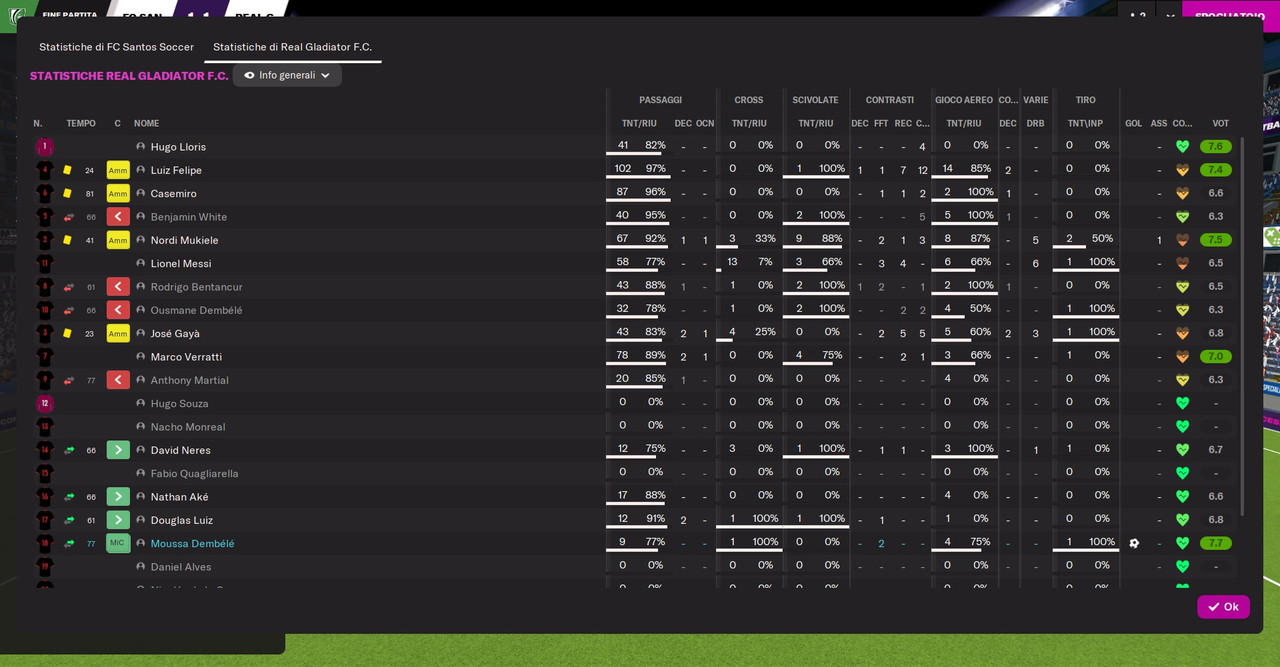1280x667 pixels.
Task: Select the 102 passes value for Luiz Felipe
Action: pos(622,169)
